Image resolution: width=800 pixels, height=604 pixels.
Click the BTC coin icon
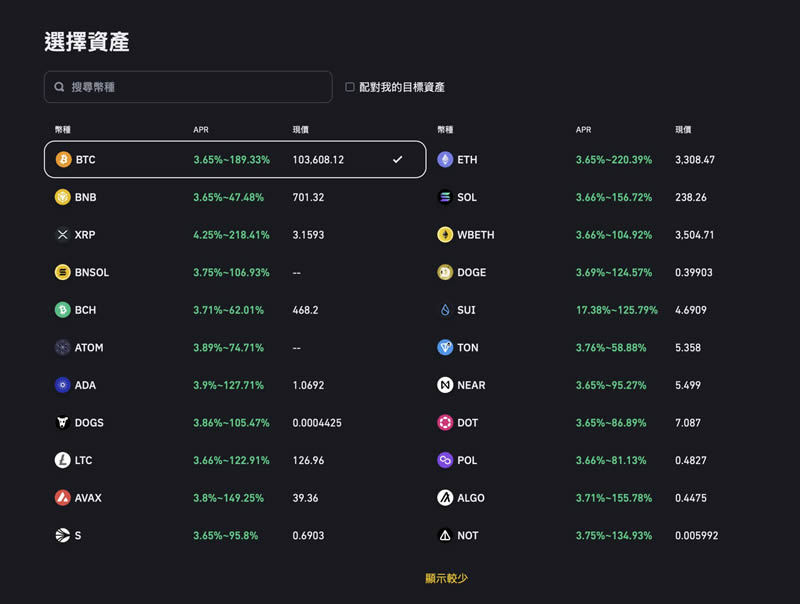click(63, 160)
